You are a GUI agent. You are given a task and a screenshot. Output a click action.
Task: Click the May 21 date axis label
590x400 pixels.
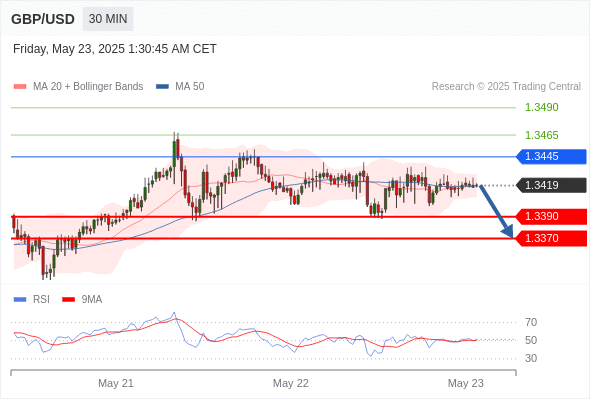click(x=116, y=383)
